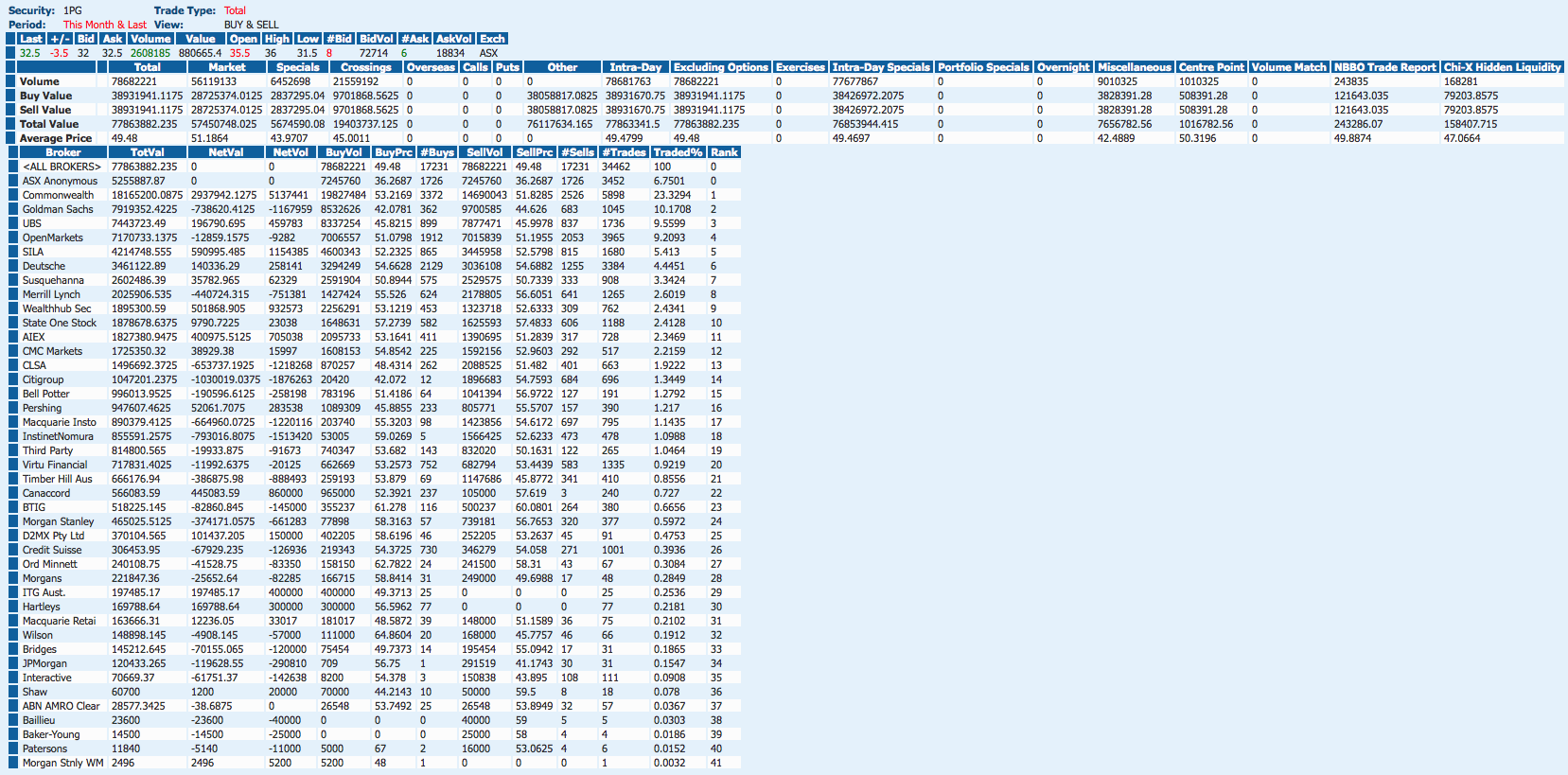Screen dimensions: 1568x775
Task: Select the Citigroup broker row
Action: 374,379
